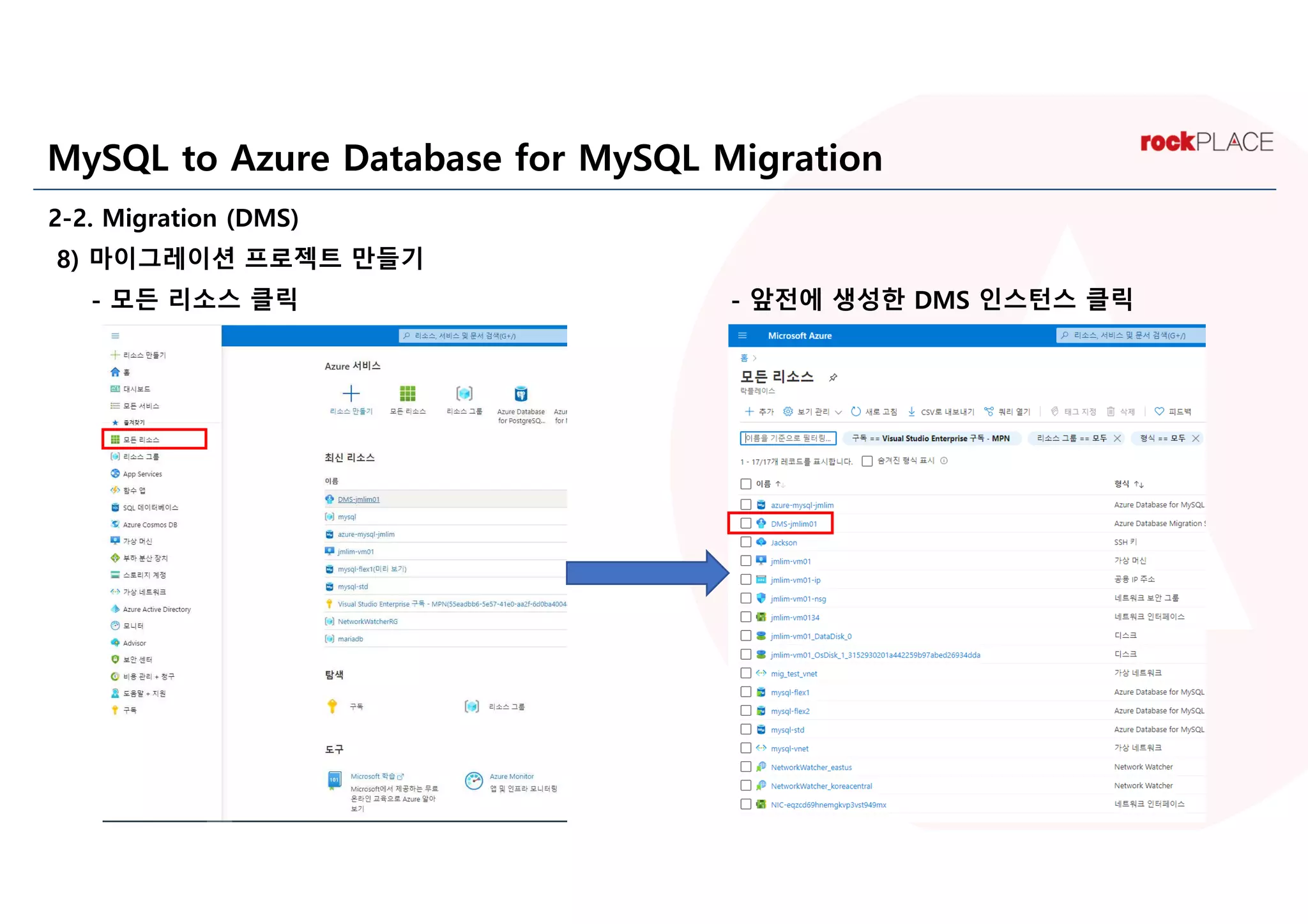The width and height of the screenshot is (1308, 924).
Task: Click the 홈 breadcrumb link
Action: click(x=744, y=358)
